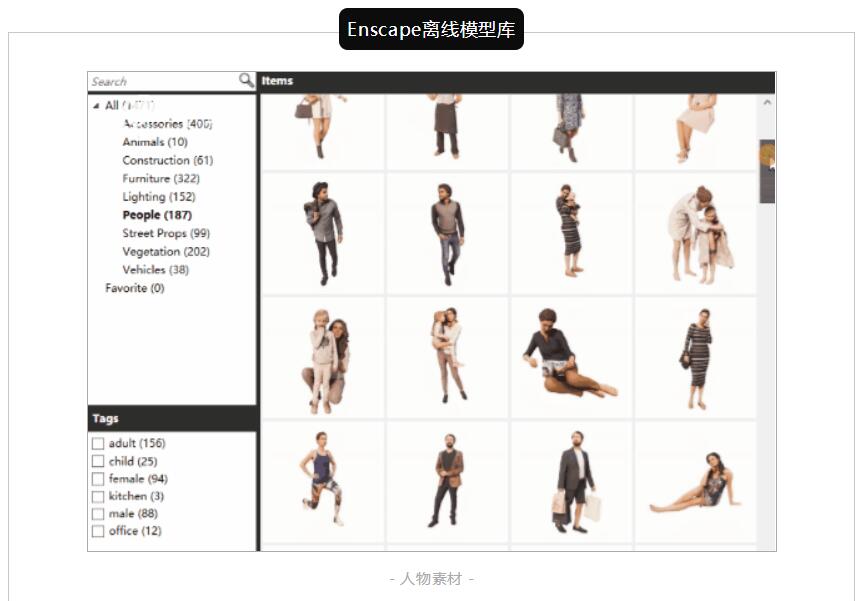Choose the Vegetation (202) category
Screen dimensions: 862x601
[x=166, y=251]
